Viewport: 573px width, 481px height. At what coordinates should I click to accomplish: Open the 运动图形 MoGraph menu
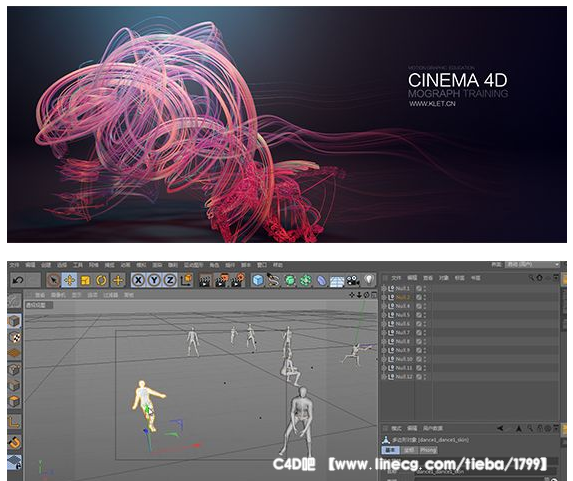(193, 265)
